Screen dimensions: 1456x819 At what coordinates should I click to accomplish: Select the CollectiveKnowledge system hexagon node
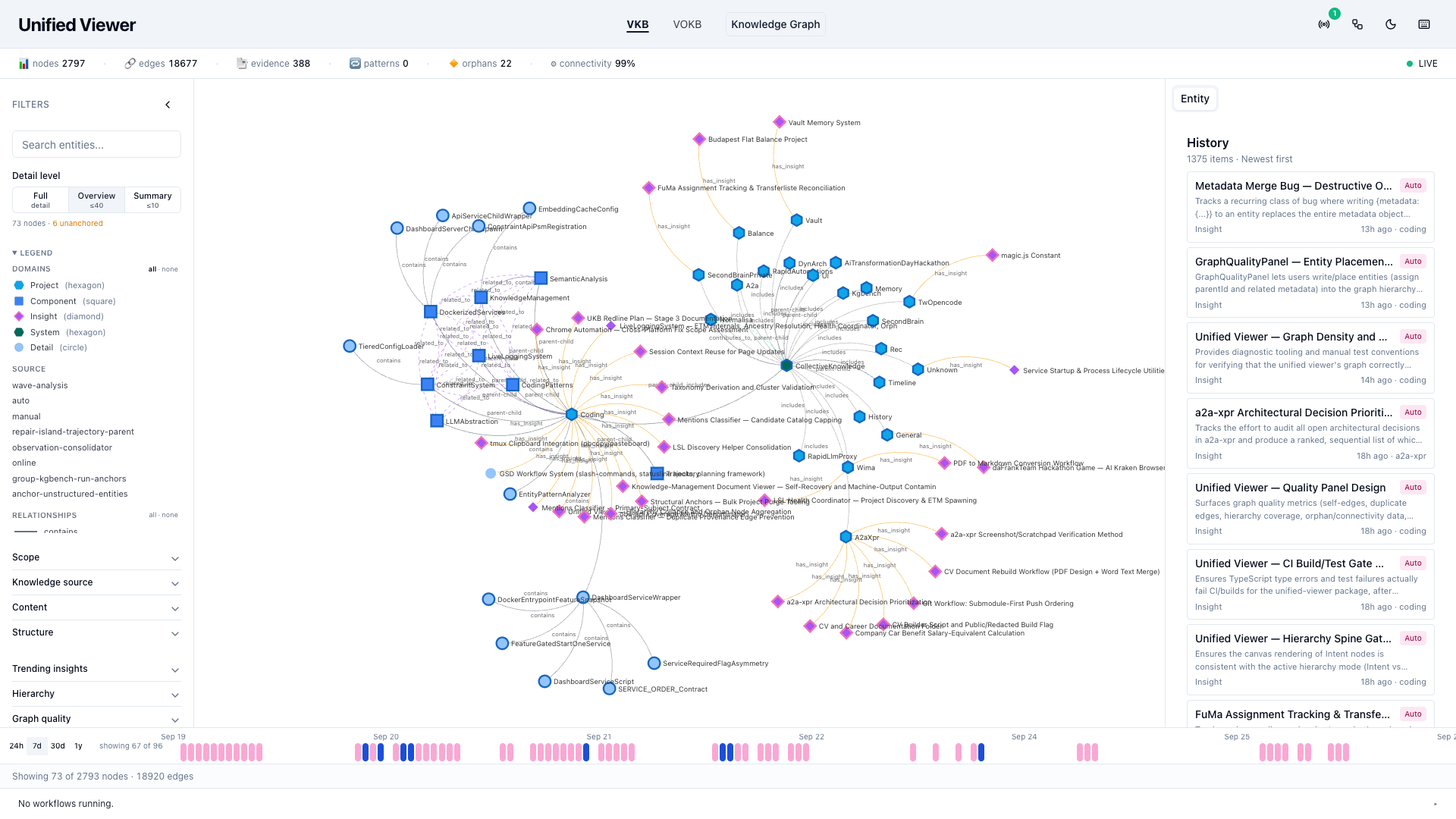[786, 366]
